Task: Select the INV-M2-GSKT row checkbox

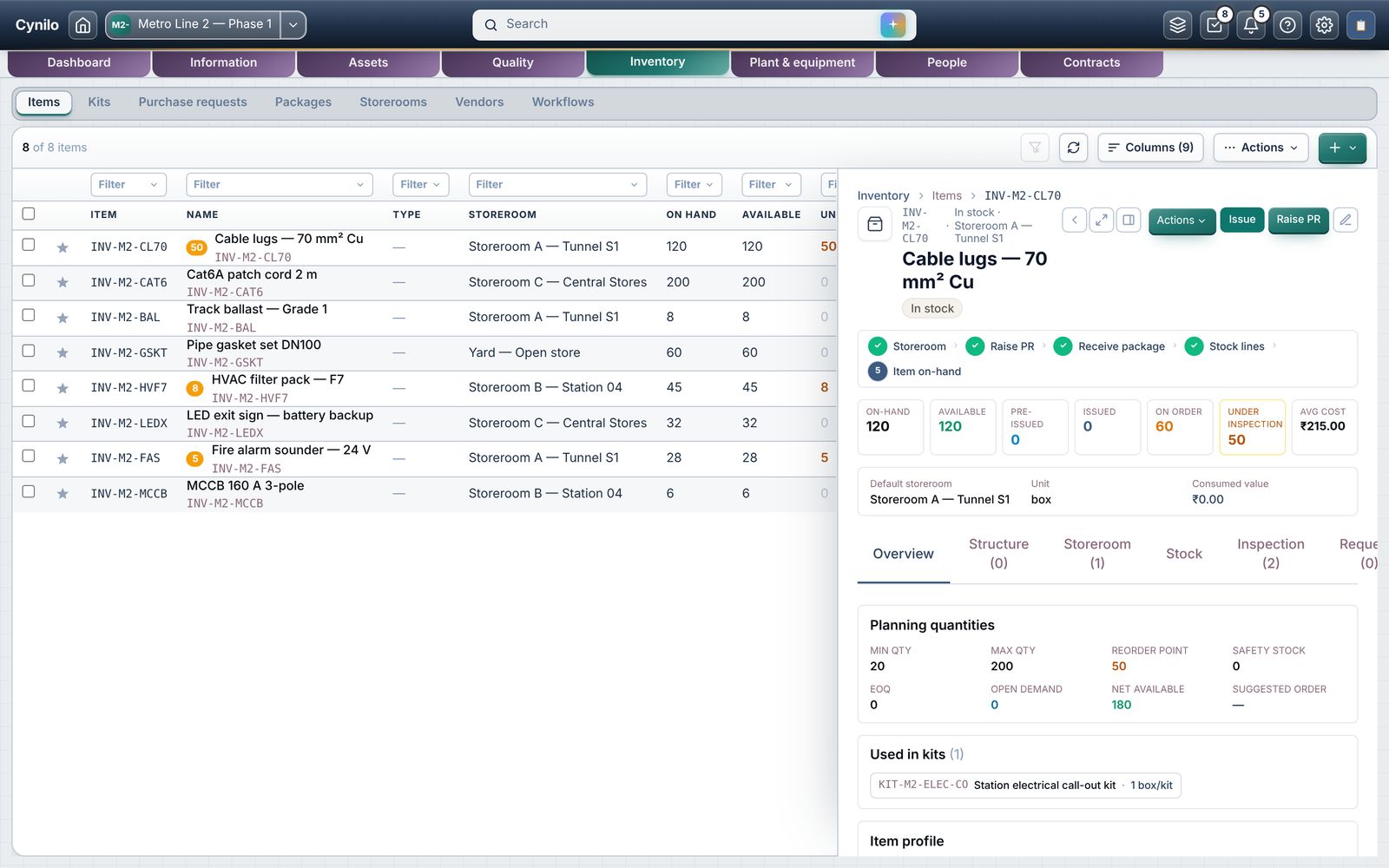Action: click(x=29, y=351)
